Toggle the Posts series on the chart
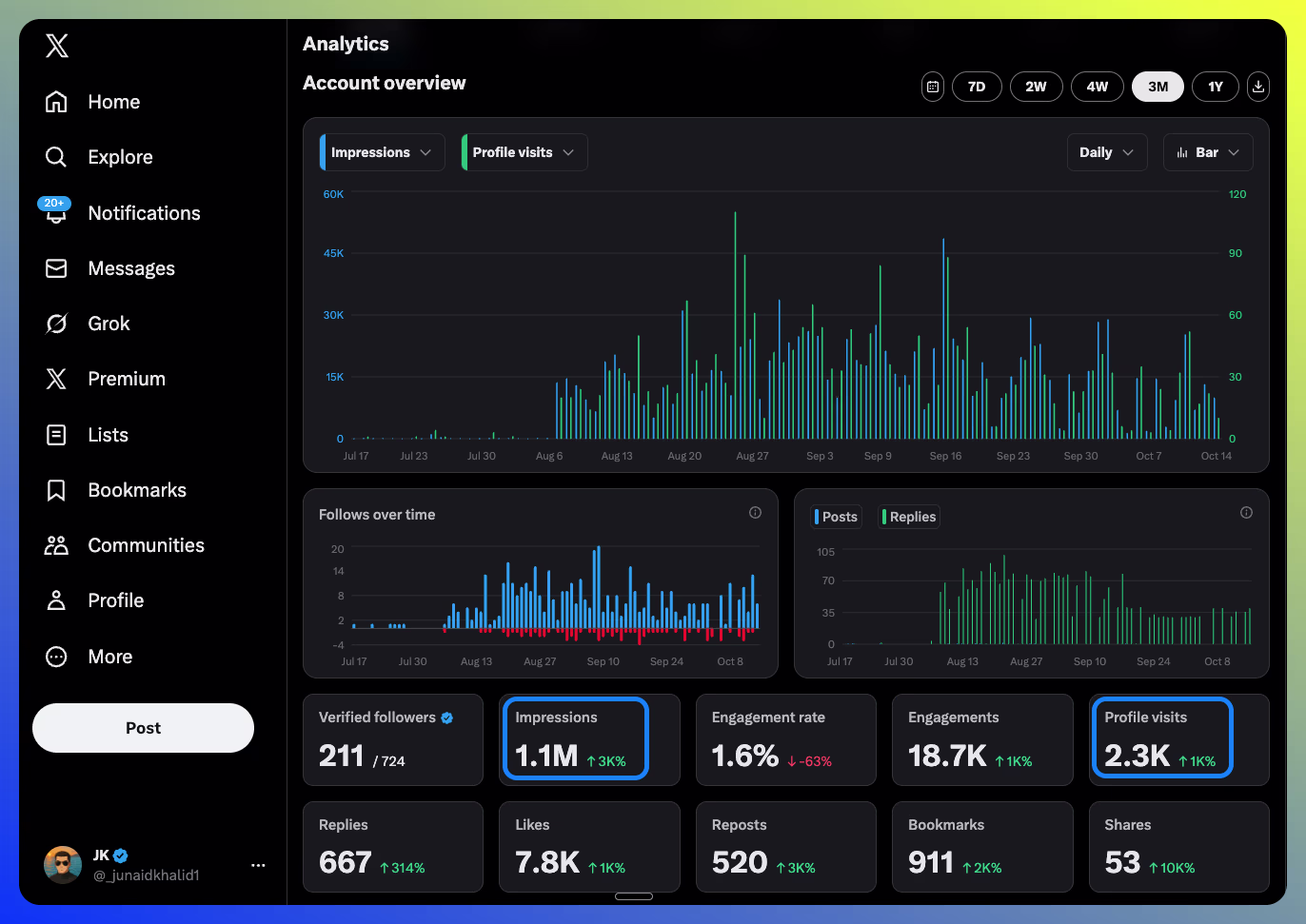 tap(836, 516)
